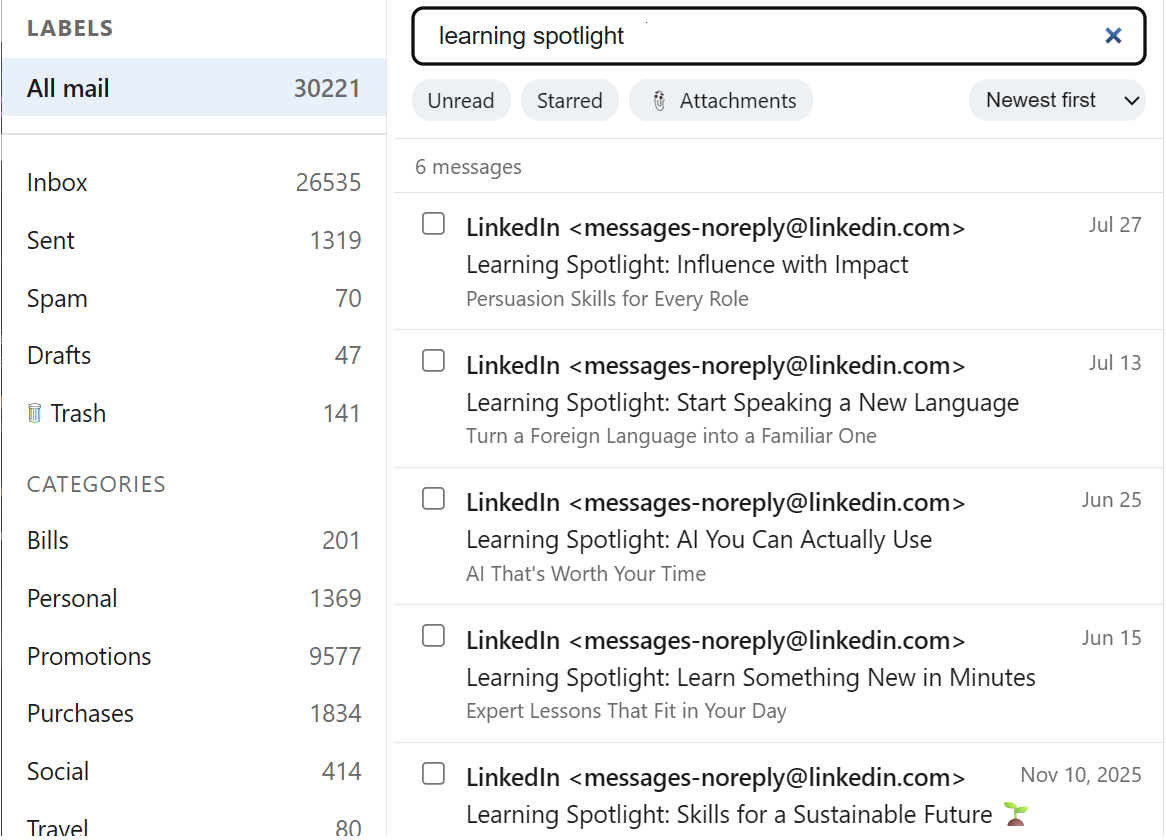
Task: Click the All mail count 30221
Action: (326, 88)
